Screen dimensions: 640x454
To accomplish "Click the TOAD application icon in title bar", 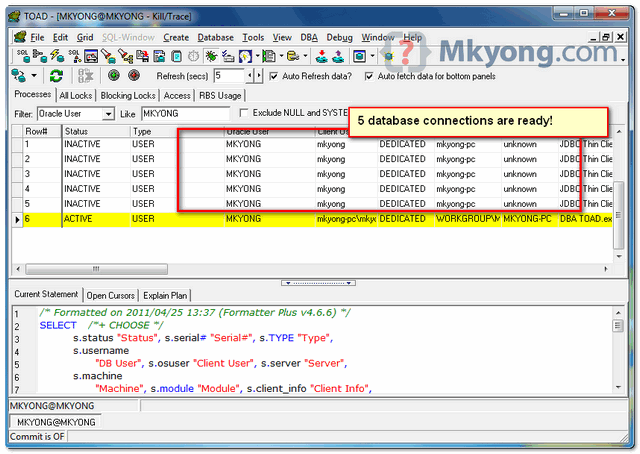I will tap(15, 17).
